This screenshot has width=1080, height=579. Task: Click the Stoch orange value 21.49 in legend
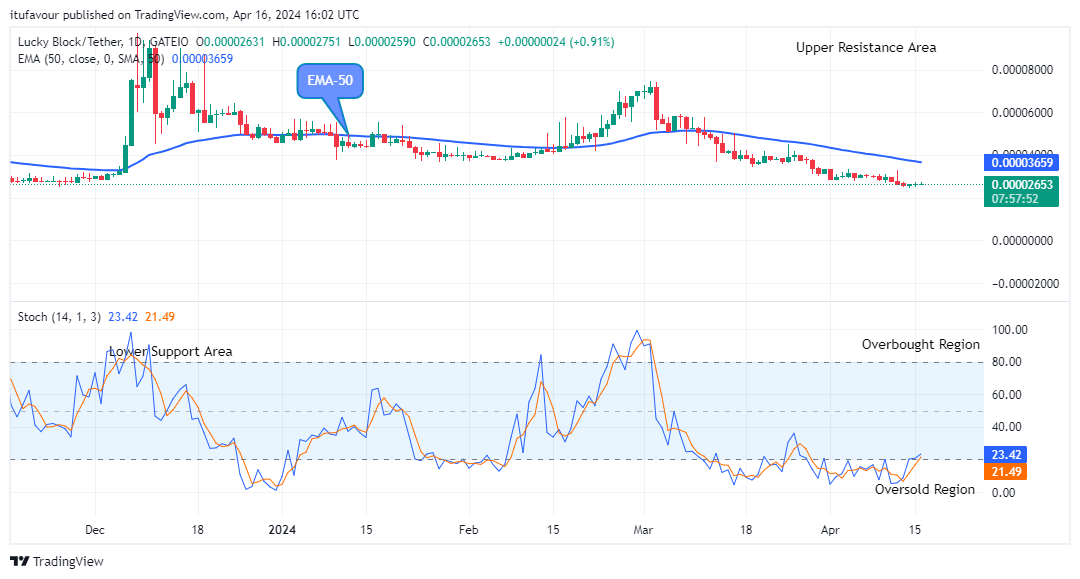(x=160, y=317)
